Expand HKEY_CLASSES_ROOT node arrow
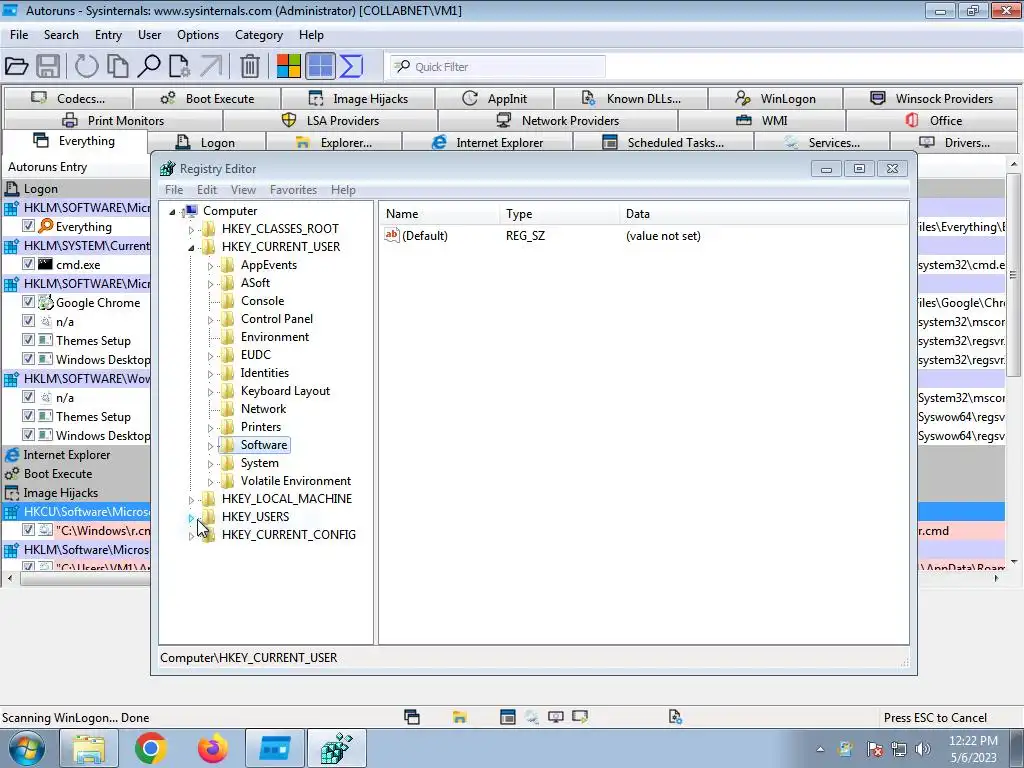Screen dimensions: 1024x768 [x=191, y=229]
